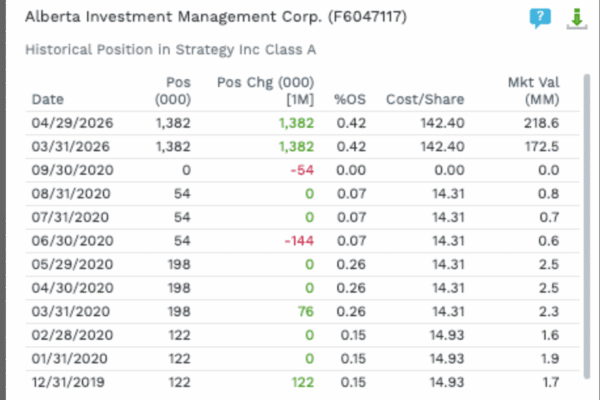The width and height of the screenshot is (600, 400).
Task: Click the green download arrow icon
Action: coord(577,19)
